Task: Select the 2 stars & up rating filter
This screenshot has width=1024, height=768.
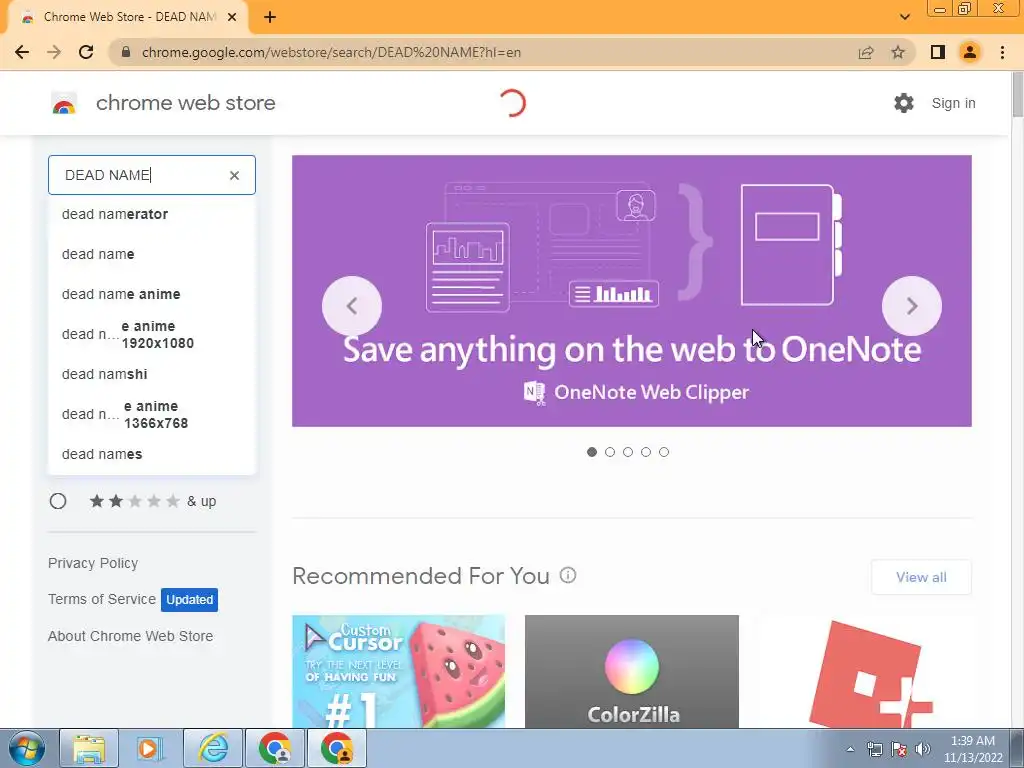Action: pos(58,501)
